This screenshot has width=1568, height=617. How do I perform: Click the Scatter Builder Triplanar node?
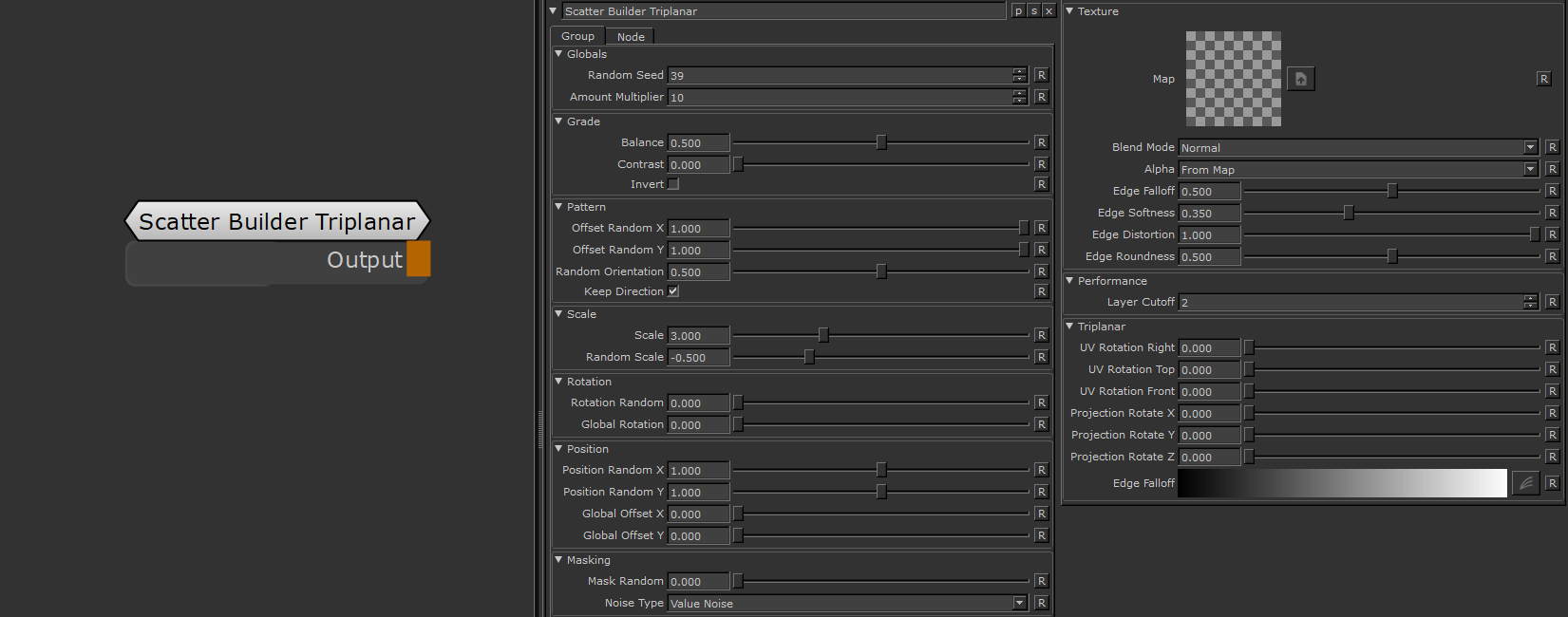coord(277,221)
